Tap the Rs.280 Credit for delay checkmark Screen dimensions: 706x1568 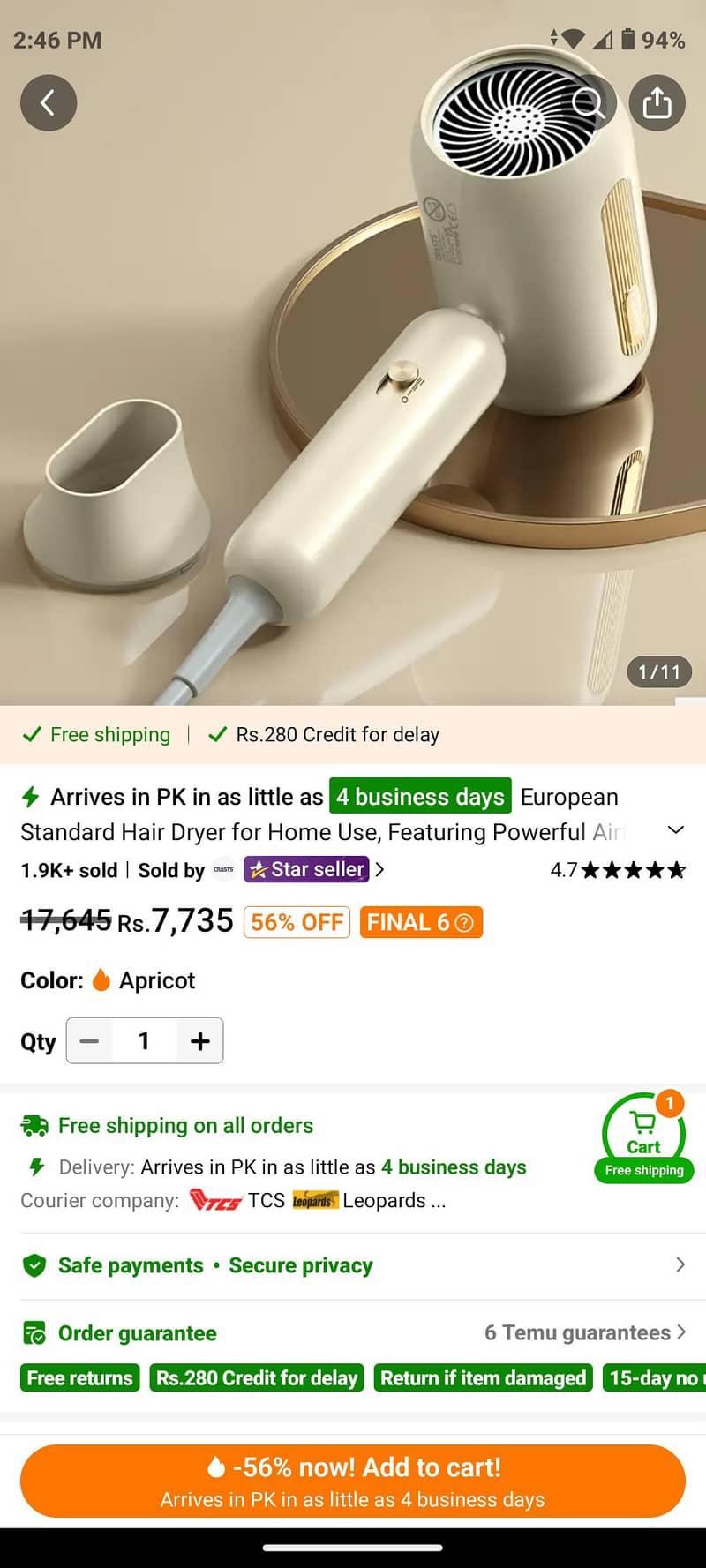[x=218, y=734]
